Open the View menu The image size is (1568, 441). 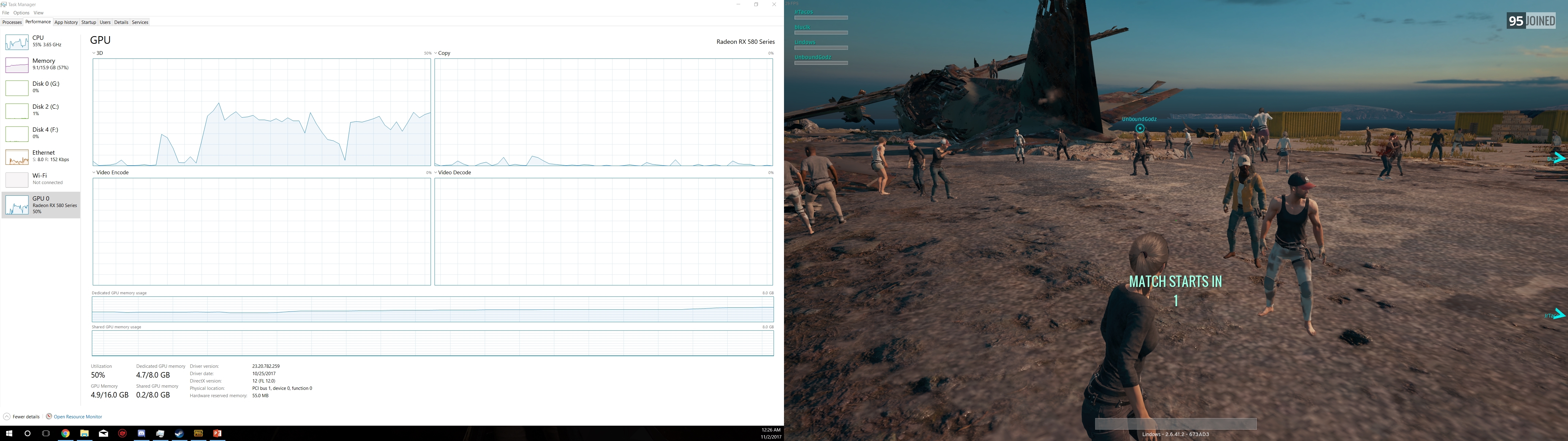click(x=38, y=13)
